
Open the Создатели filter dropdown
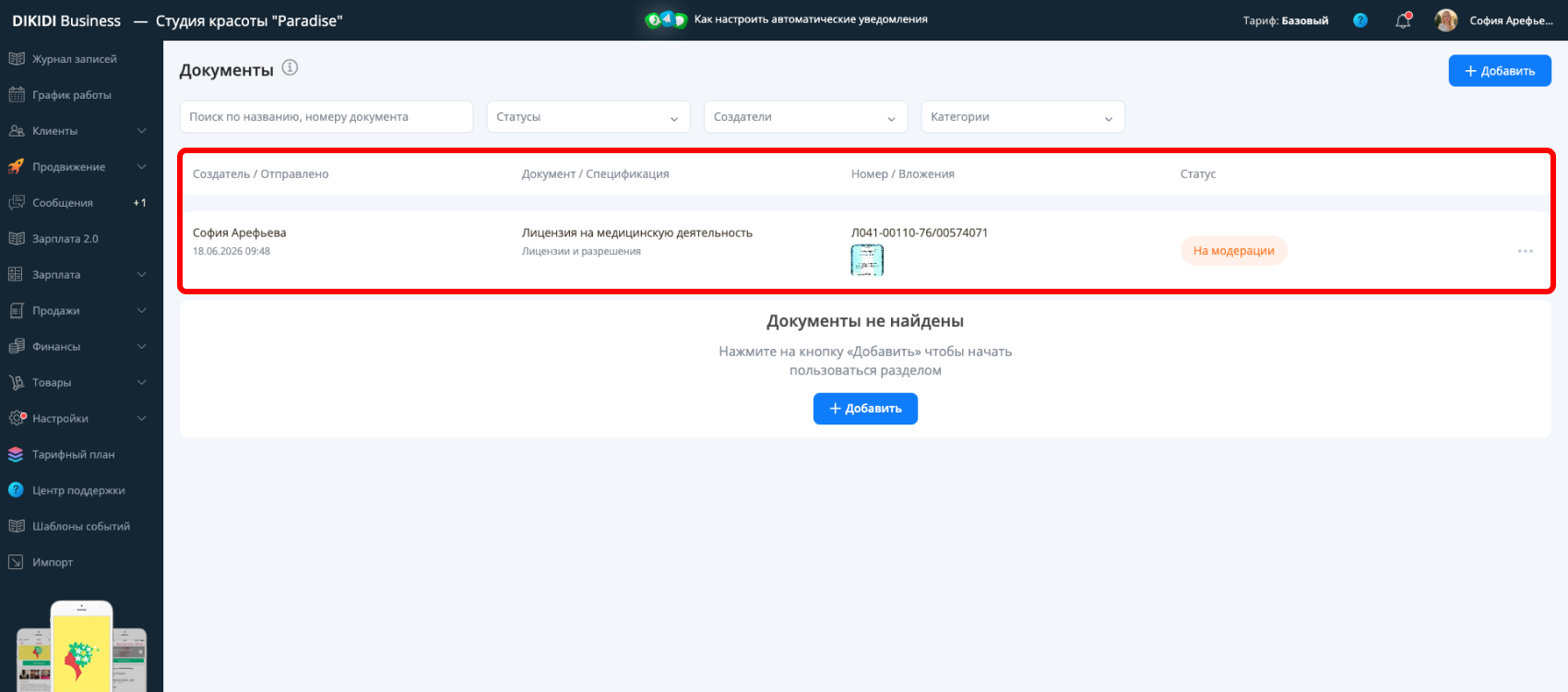pos(806,117)
